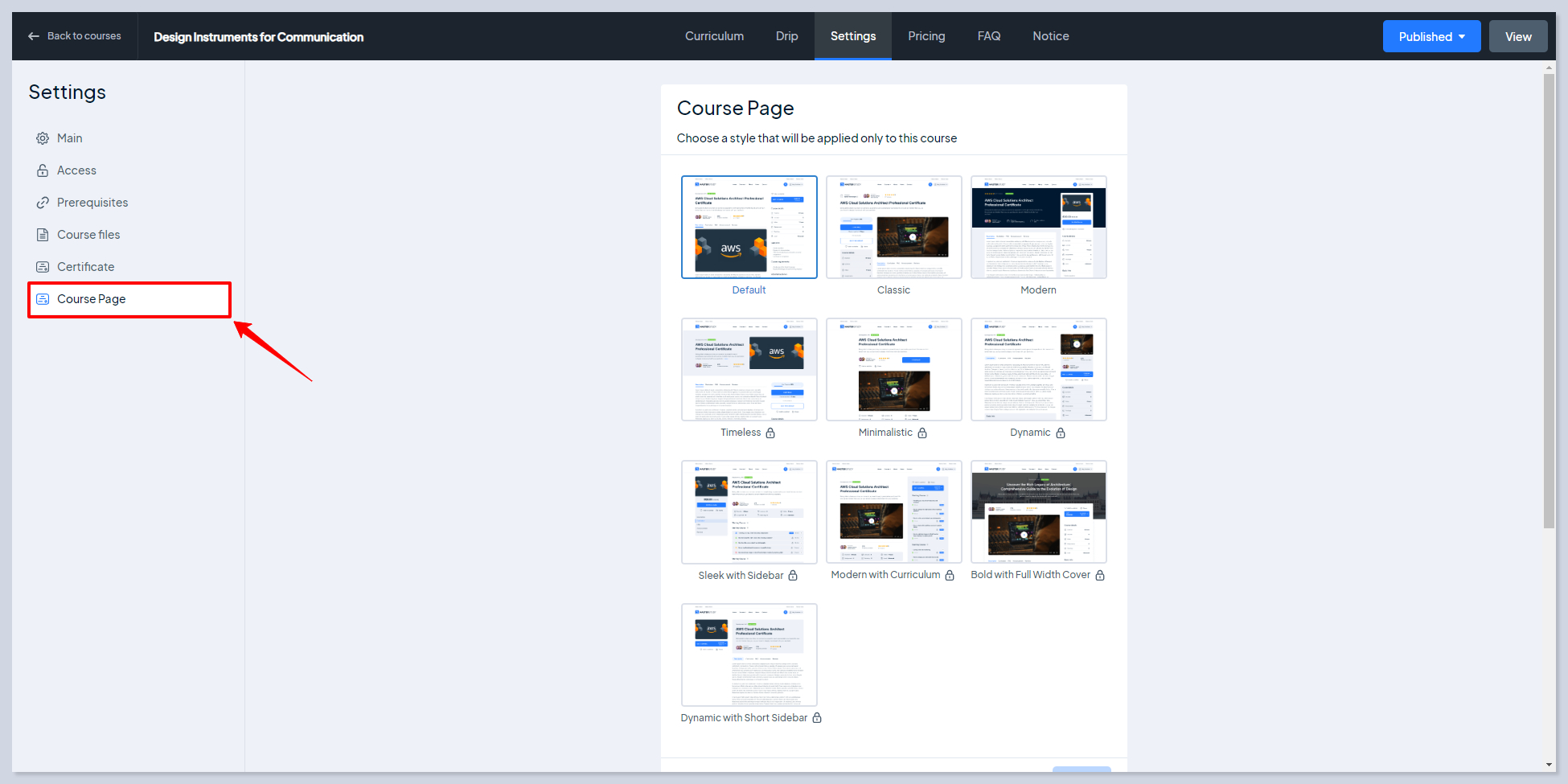Click the Access padlock icon in sidebar
Image resolution: width=1568 pixels, height=784 pixels.
(x=43, y=170)
